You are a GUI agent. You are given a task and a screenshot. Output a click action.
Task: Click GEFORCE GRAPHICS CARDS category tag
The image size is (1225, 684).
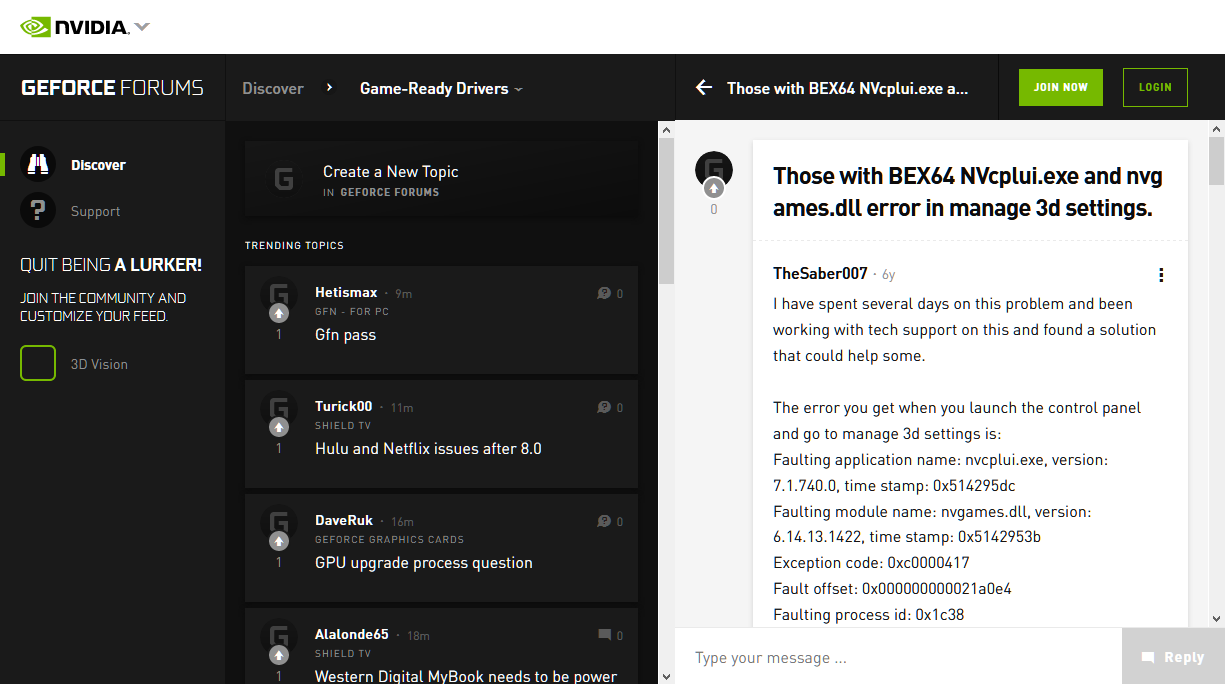click(x=389, y=540)
